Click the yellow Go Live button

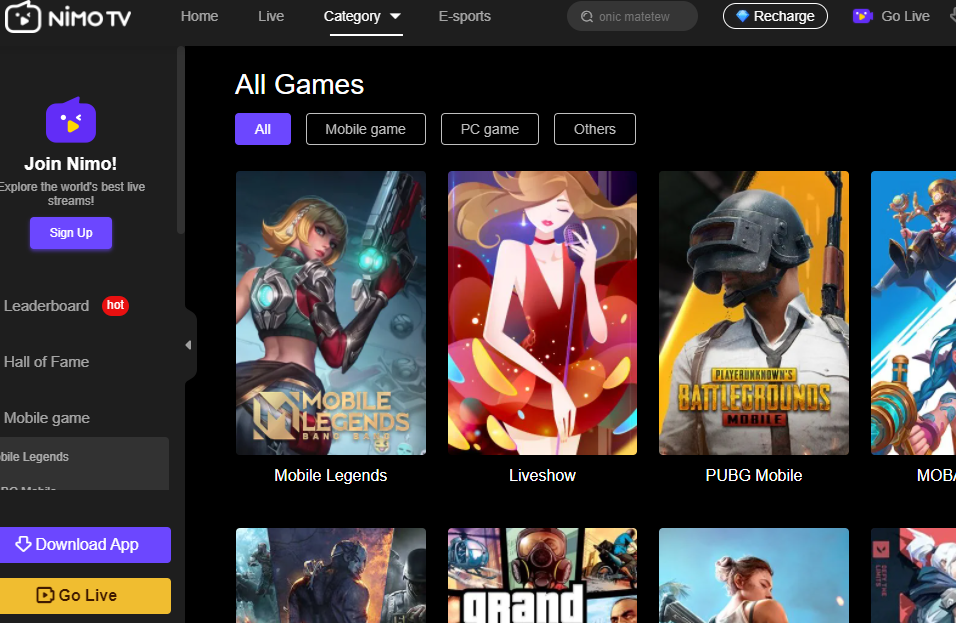click(x=85, y=596)
